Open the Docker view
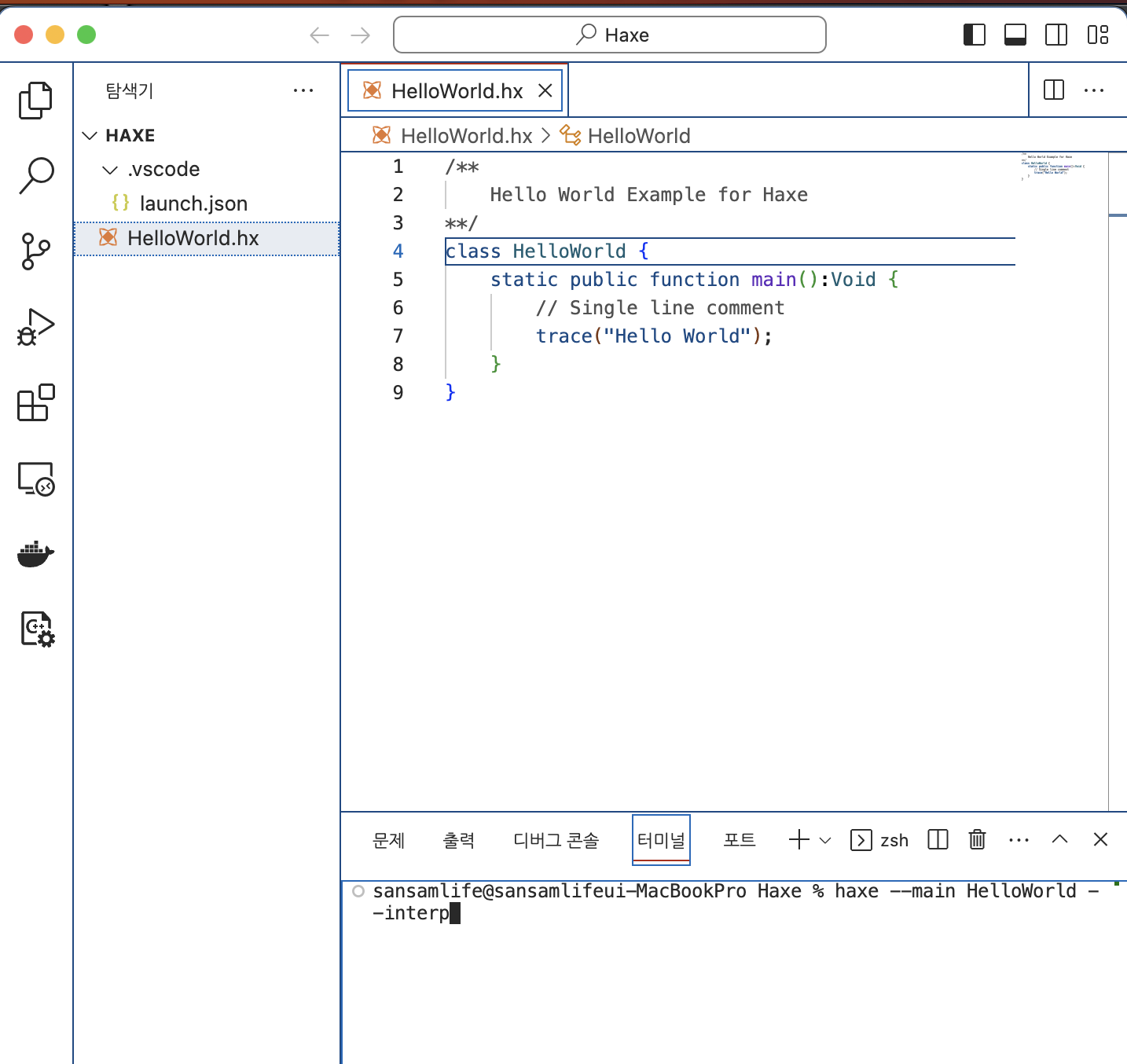 point(35,553)
